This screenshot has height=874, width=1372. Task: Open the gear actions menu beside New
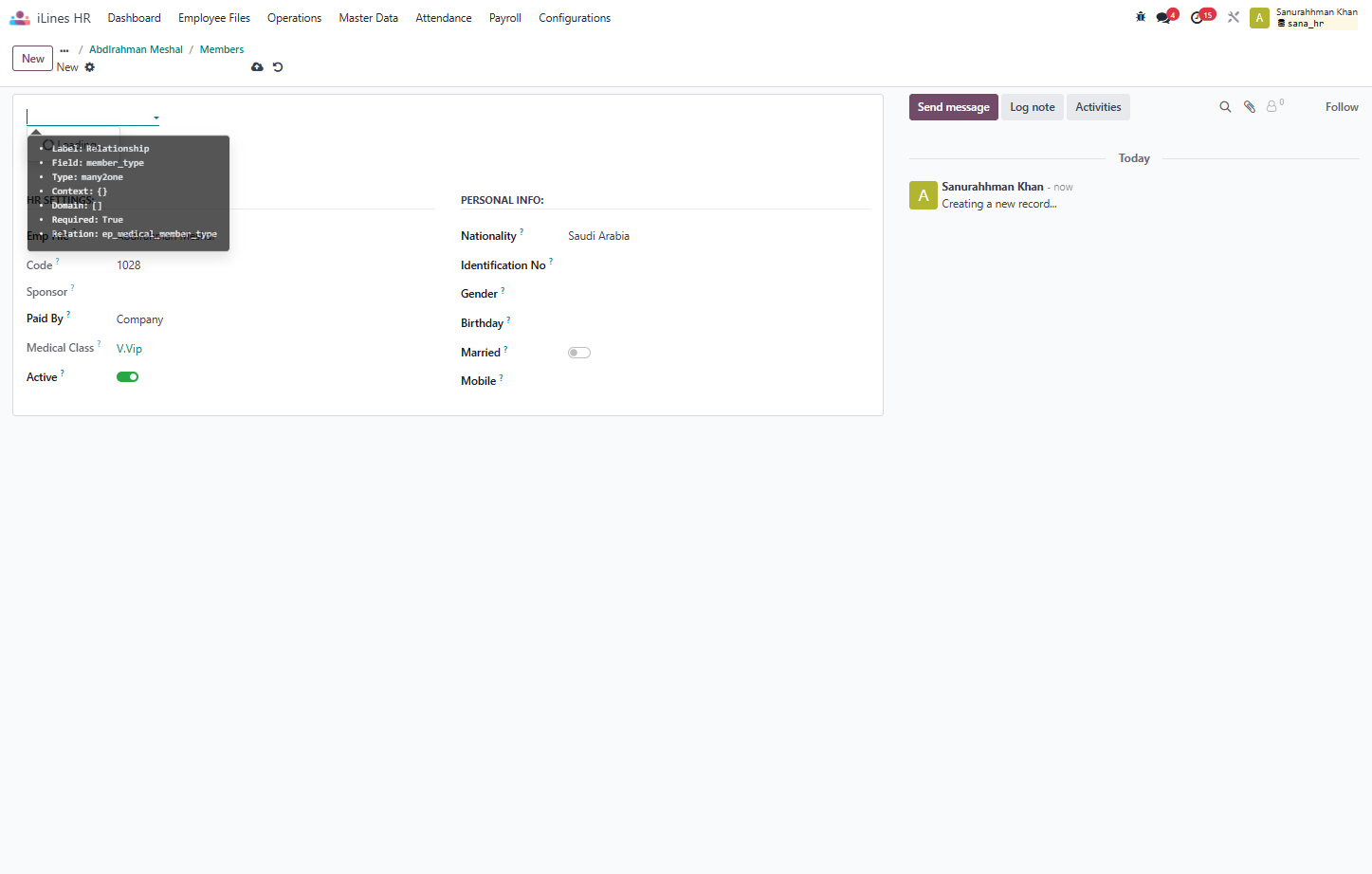[90, 67]
